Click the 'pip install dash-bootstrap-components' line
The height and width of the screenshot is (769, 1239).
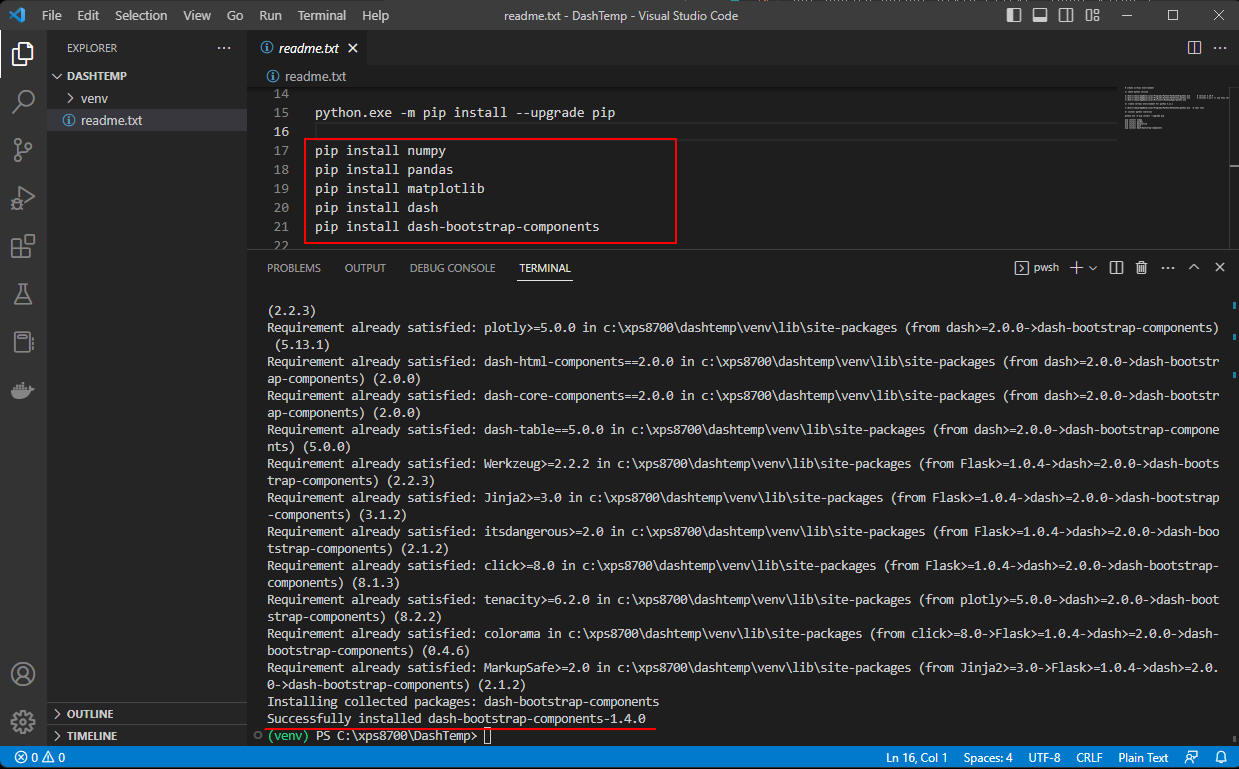click(x=457, y=227)
